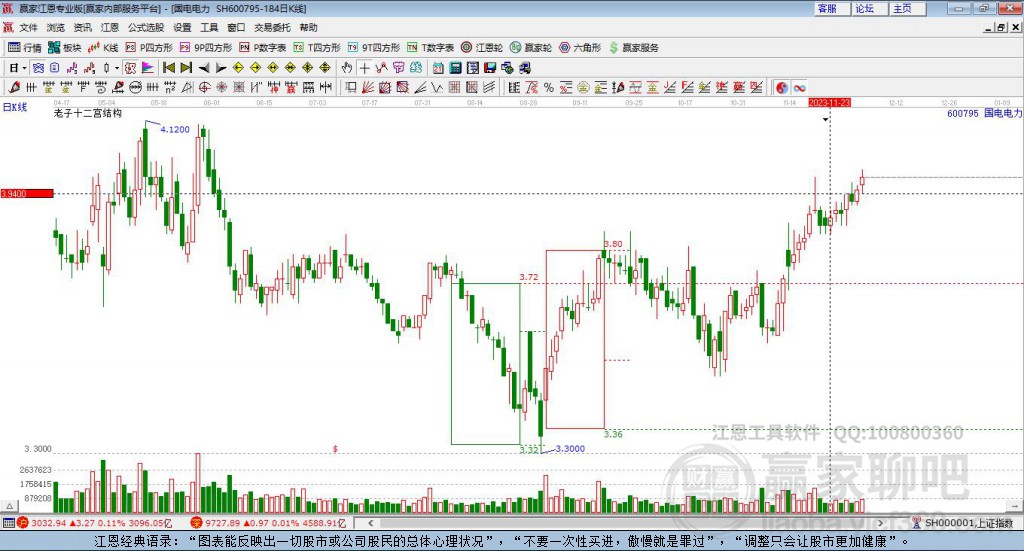Click the n² grid tool icon
The width and height of the screenshot is (1024, 551).
coord(170,87)
